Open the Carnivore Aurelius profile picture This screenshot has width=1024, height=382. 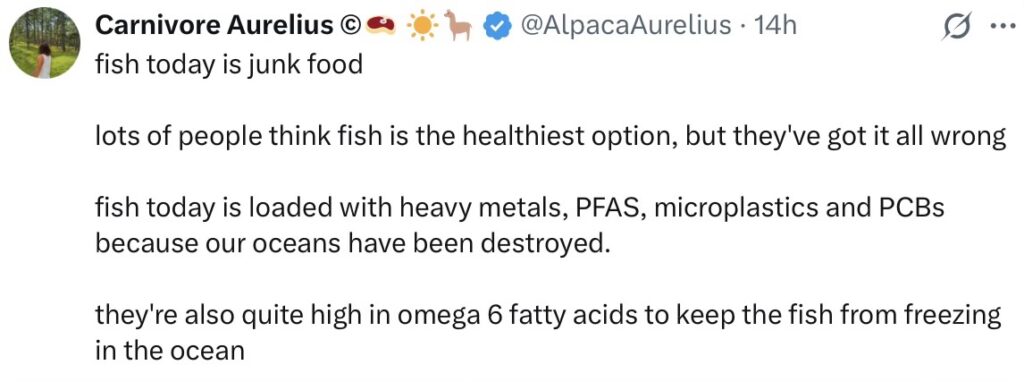point(45,43)
